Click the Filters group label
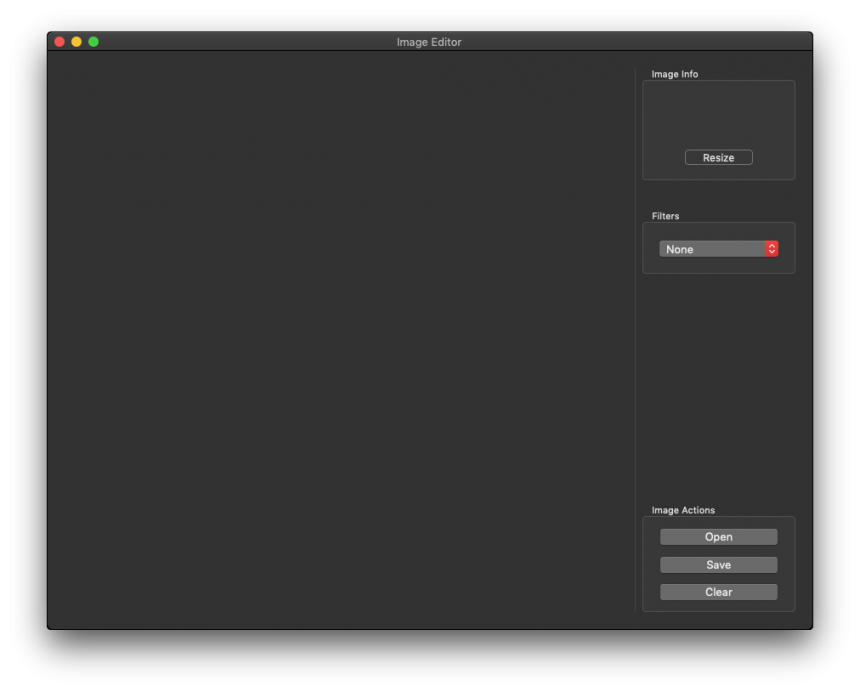 [665, 216]
